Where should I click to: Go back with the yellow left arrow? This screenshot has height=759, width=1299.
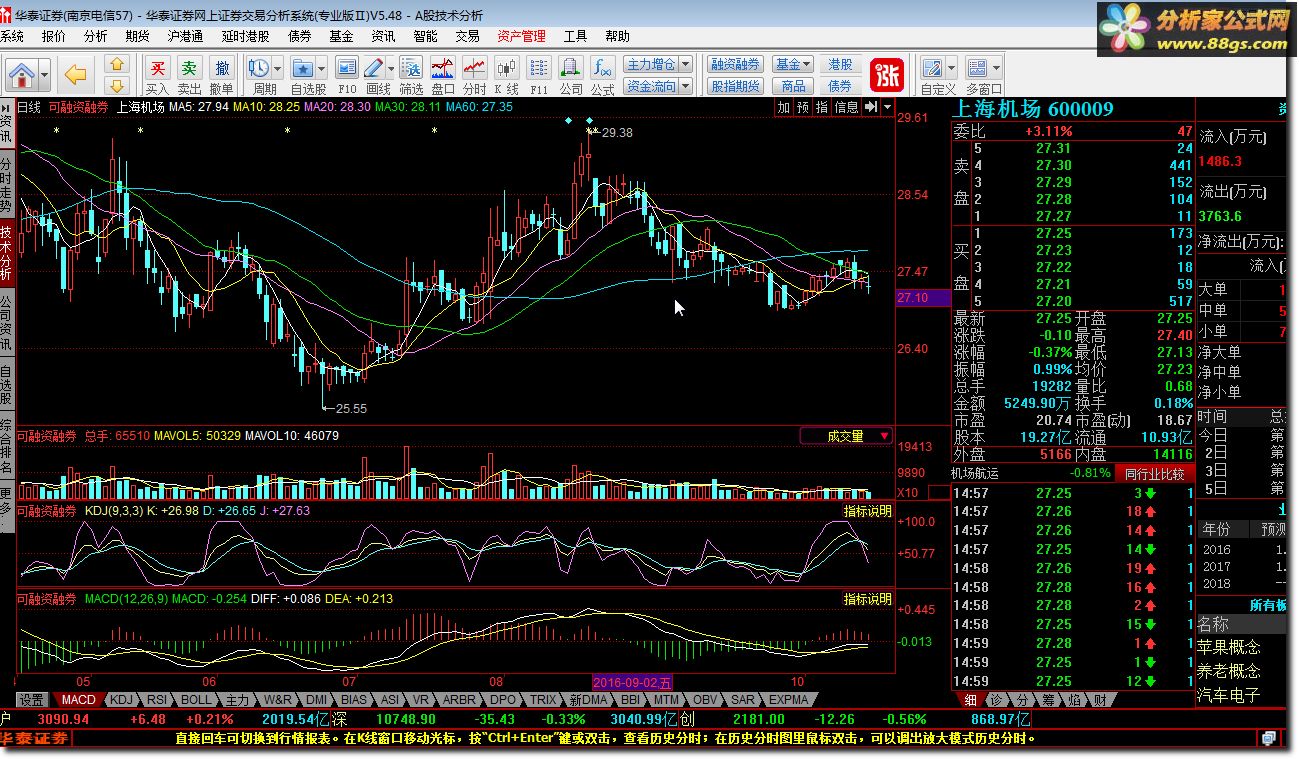point(75,73)
